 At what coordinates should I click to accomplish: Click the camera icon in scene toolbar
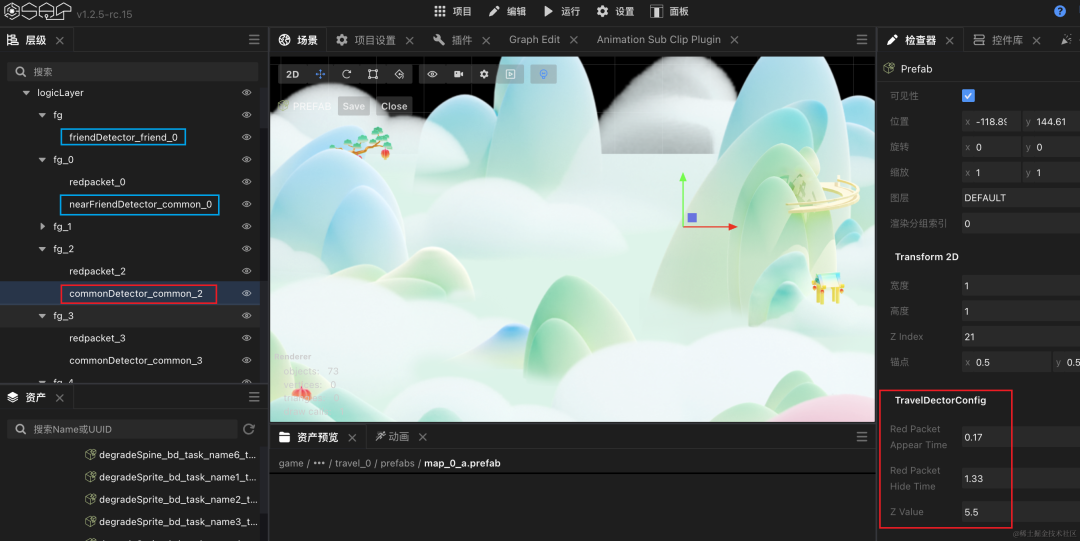pyautogui.click(x=458, y=74)
